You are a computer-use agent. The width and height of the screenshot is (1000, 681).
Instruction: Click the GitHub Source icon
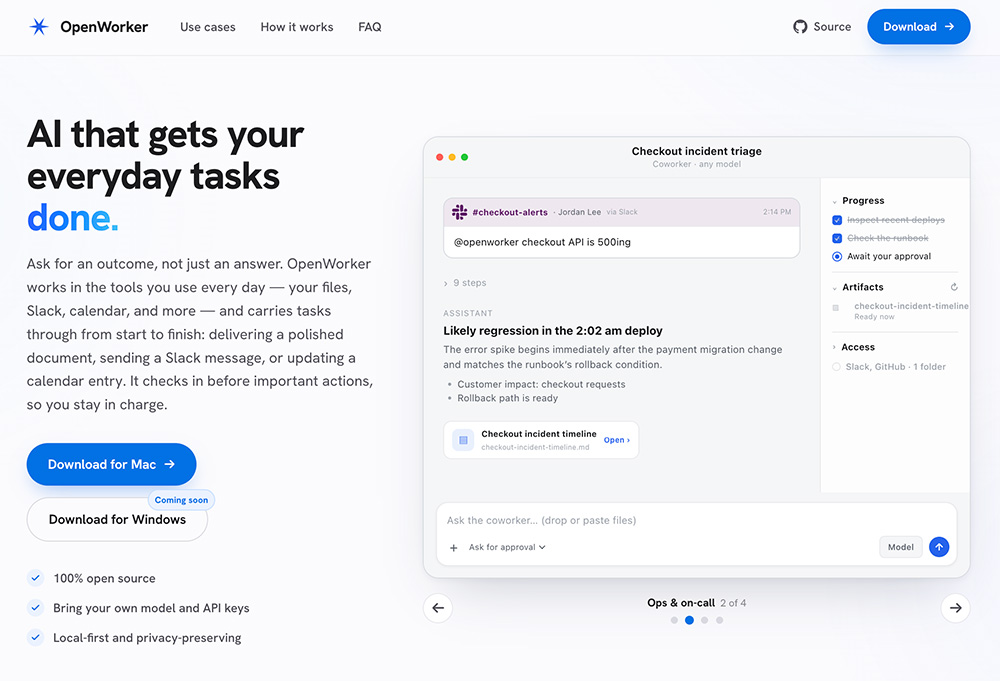click(x=800, y=27)
